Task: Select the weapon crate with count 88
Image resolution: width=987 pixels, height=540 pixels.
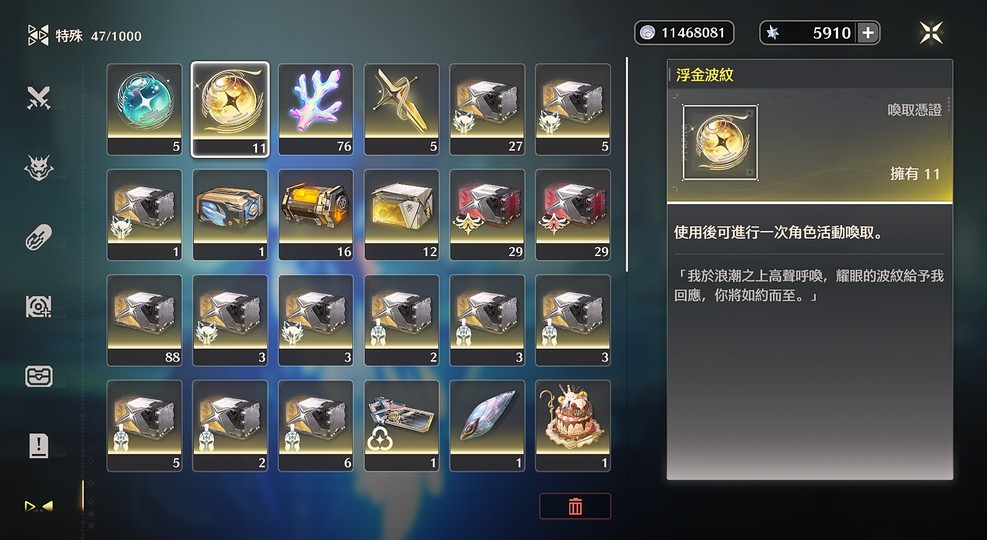Action: tap(144, 320)
